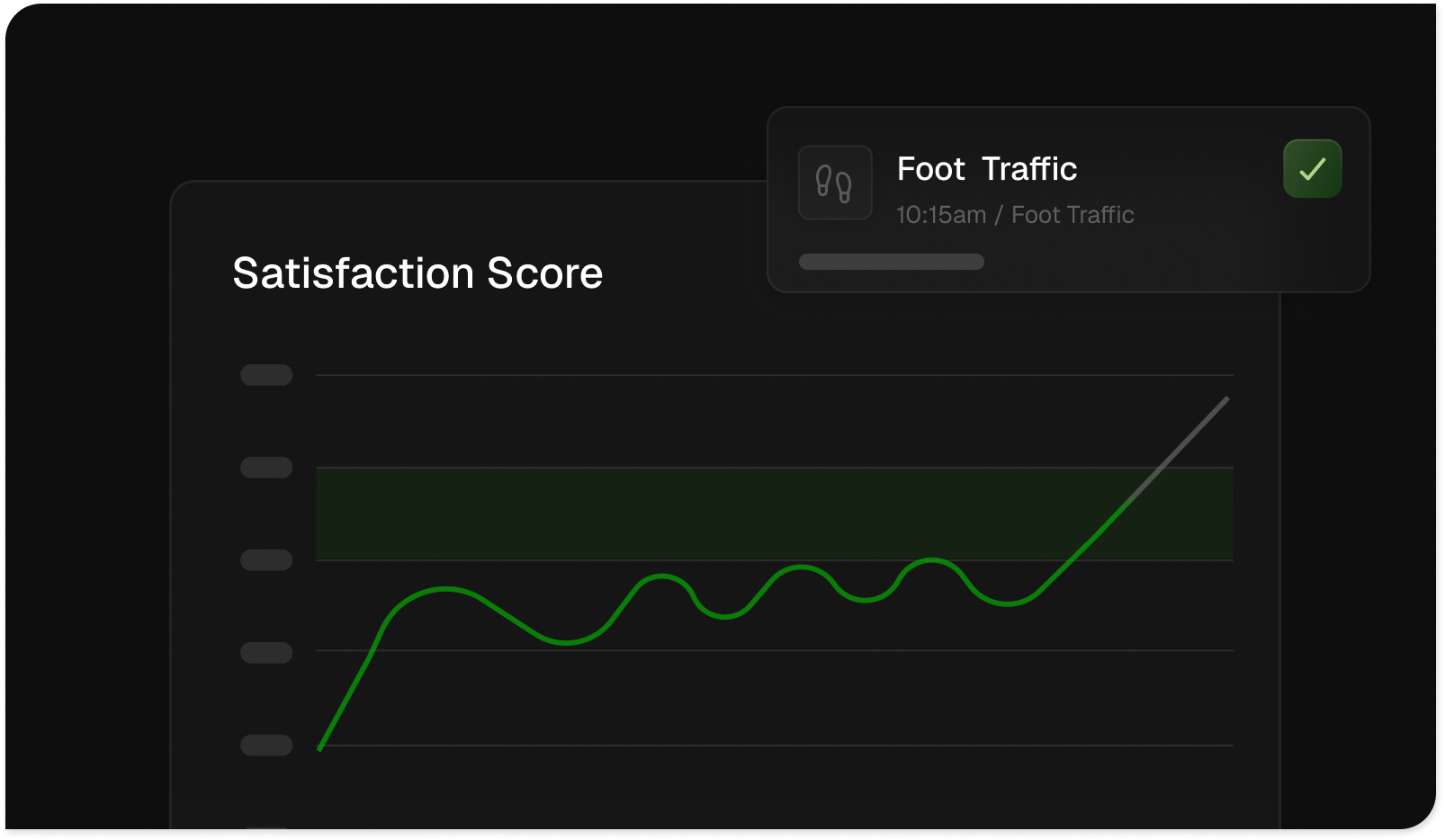Select the second peak of the green curve

coord(661,576)
